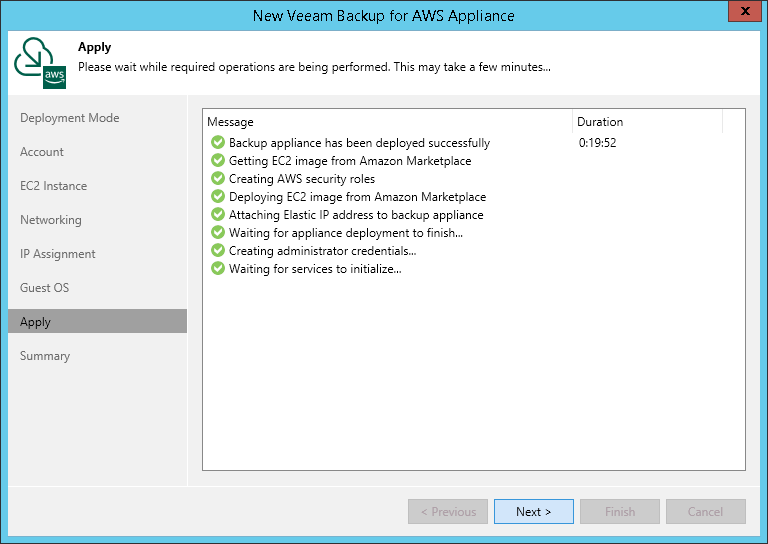
Task: Click the bold 'Apply' page heading
Action: pos(95,47)
